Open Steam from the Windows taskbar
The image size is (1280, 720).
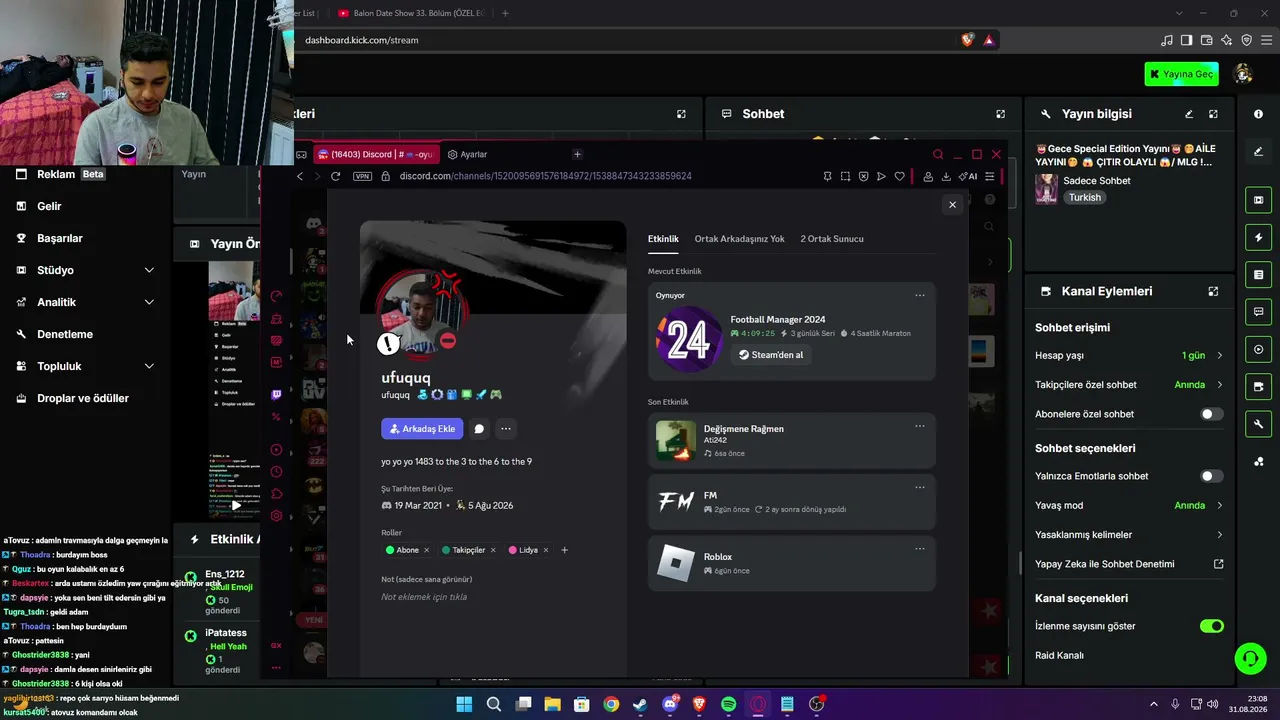640,704
